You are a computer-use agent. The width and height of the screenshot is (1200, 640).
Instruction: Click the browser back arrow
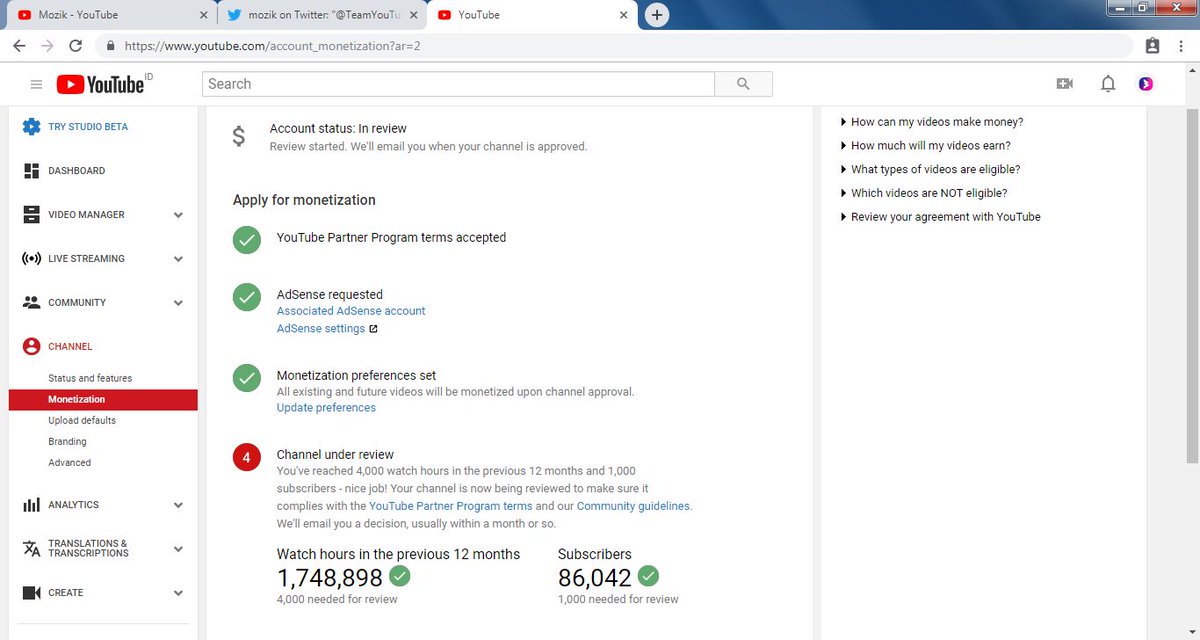tap(19, 46)
